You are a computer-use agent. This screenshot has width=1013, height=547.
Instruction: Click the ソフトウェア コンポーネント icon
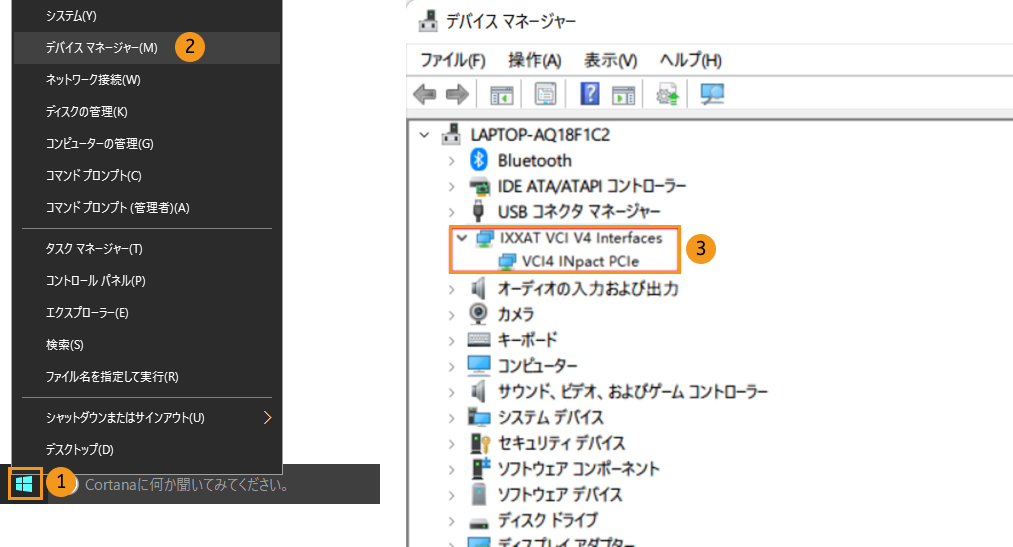(x=481, y=468)
